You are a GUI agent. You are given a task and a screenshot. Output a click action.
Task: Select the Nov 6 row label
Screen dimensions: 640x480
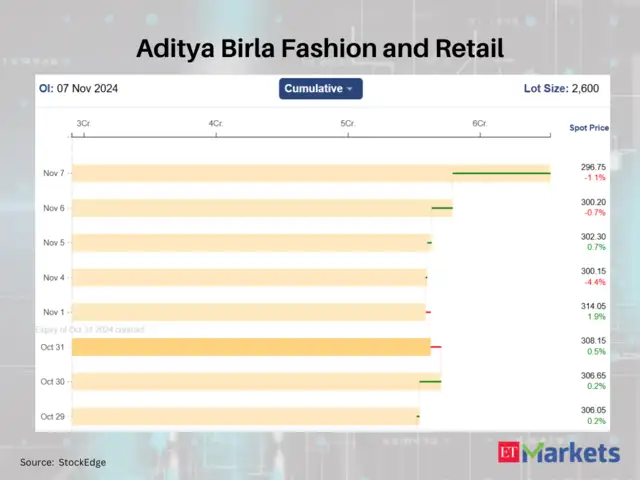54,208
